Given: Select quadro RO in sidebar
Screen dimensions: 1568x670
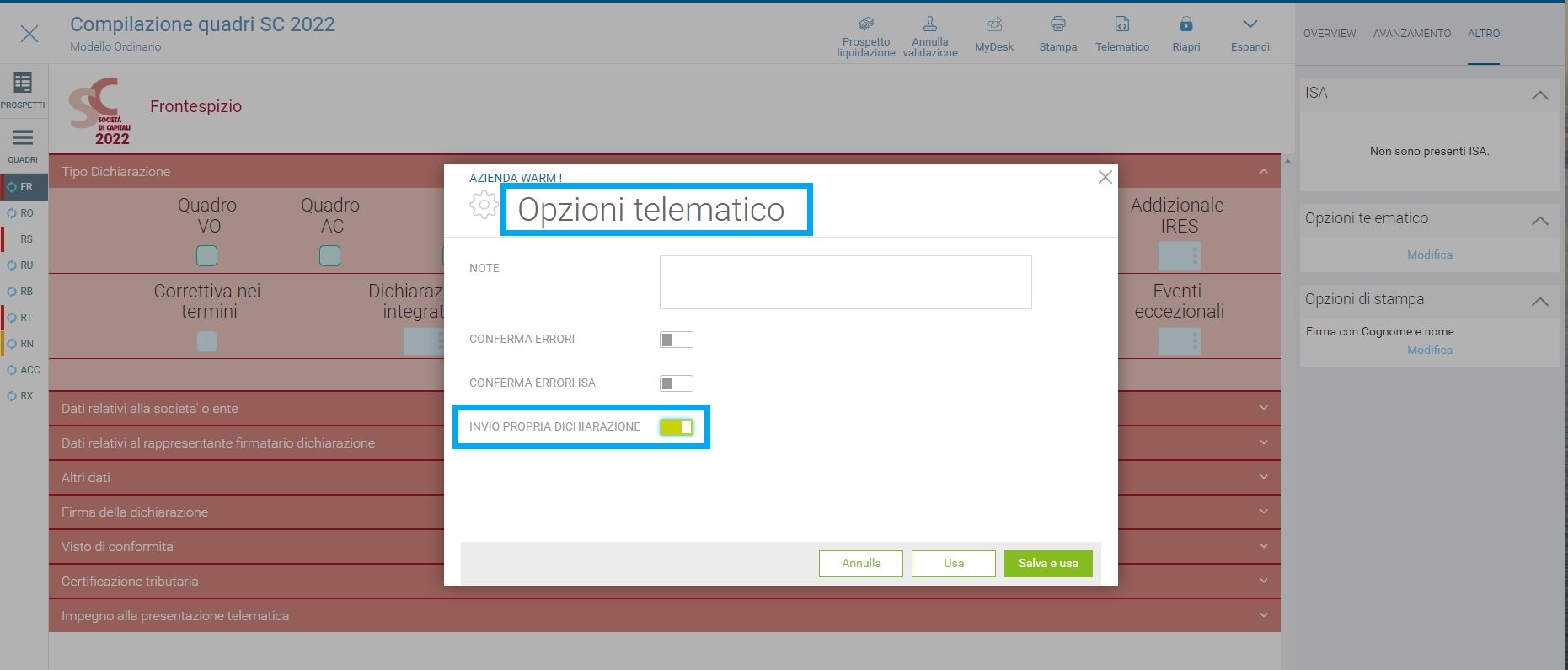Looking at the screenshot, I should tap(24, 213).
